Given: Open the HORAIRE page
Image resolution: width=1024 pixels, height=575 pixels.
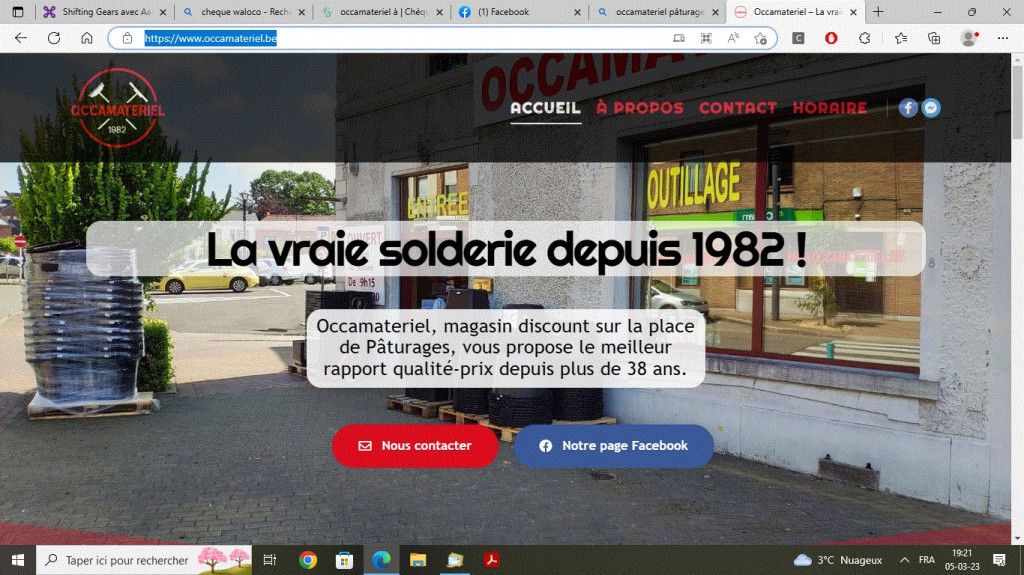Looking at the screenshot, I should (830, 108).
